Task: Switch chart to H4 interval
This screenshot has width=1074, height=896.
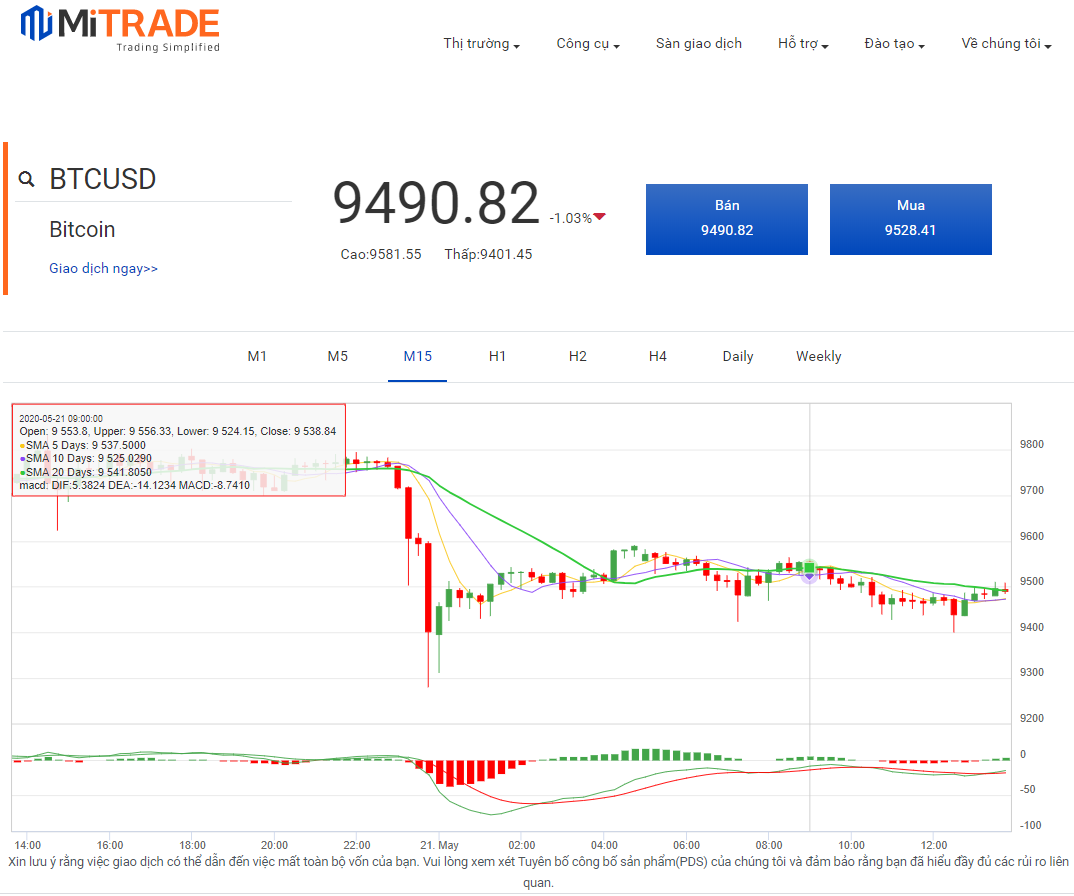Action: click(657, 357)
